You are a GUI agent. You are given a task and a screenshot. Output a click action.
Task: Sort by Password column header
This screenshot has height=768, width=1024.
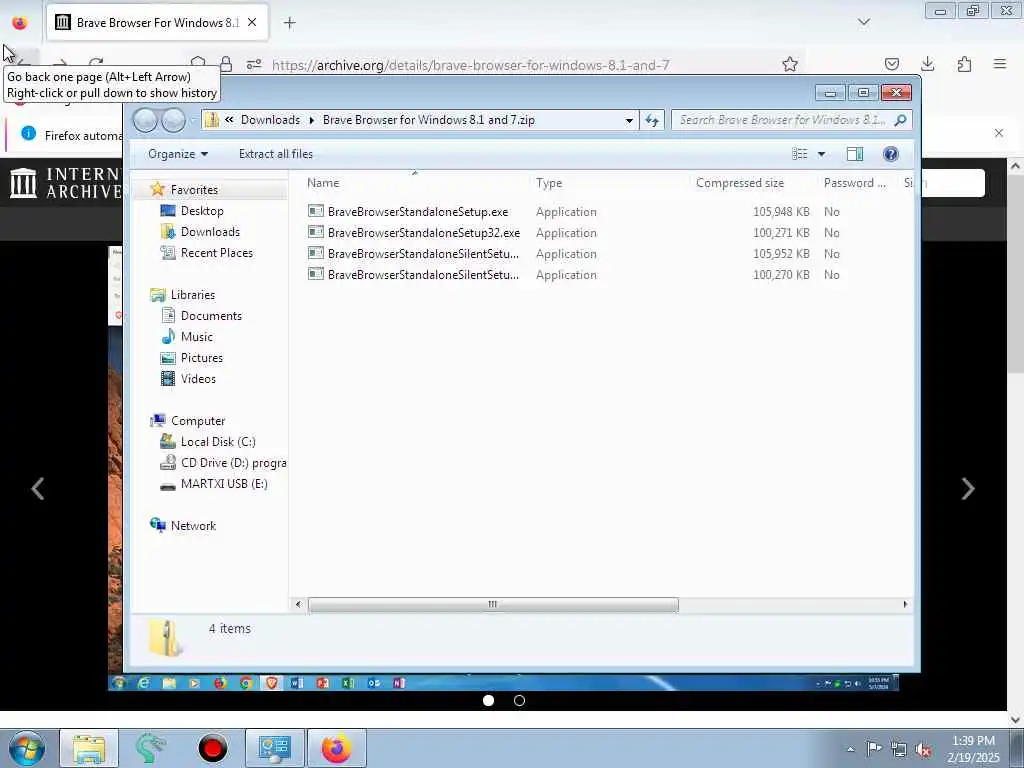pyautogui.click(x=854, y=183)
